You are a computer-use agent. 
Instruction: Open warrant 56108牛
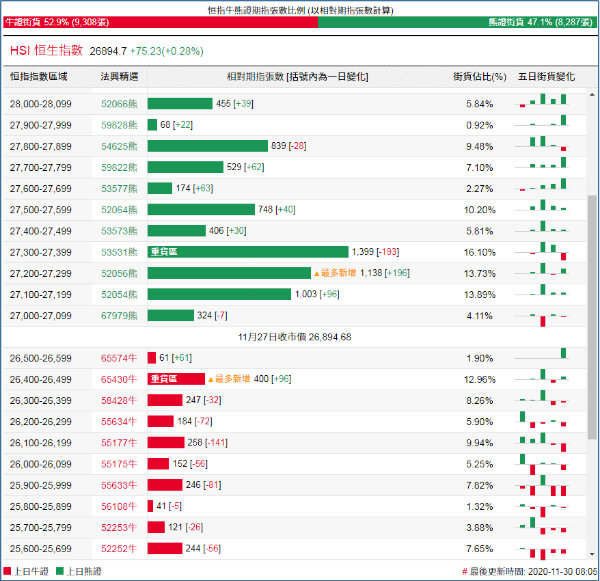[x=119, y=506]
